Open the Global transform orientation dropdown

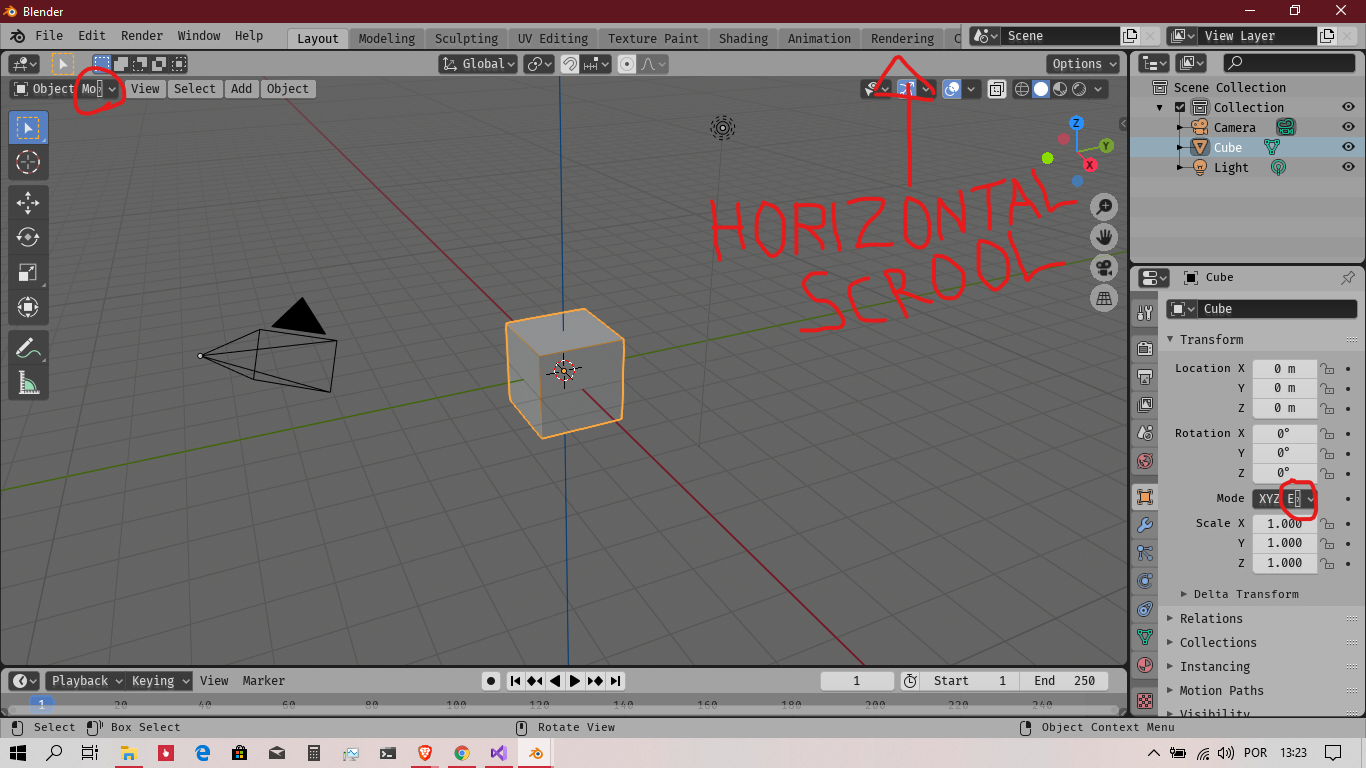[479, 64]
